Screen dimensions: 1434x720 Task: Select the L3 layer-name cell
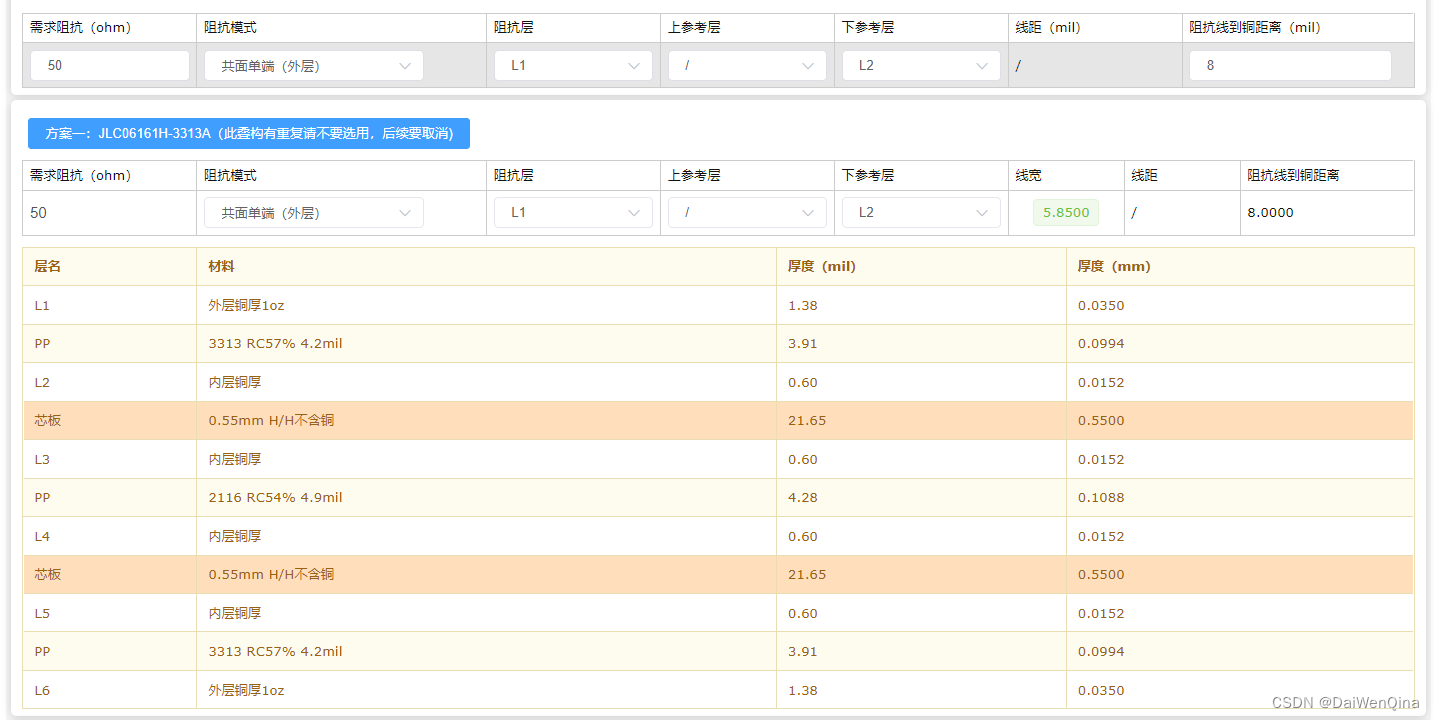pos(110,459)
